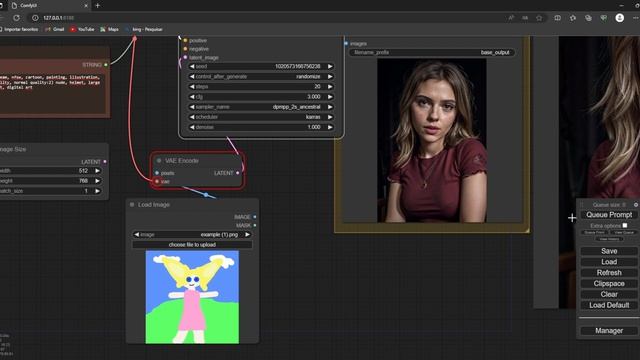Open YouTube bookmark in favorites bar

click(82, 29)
